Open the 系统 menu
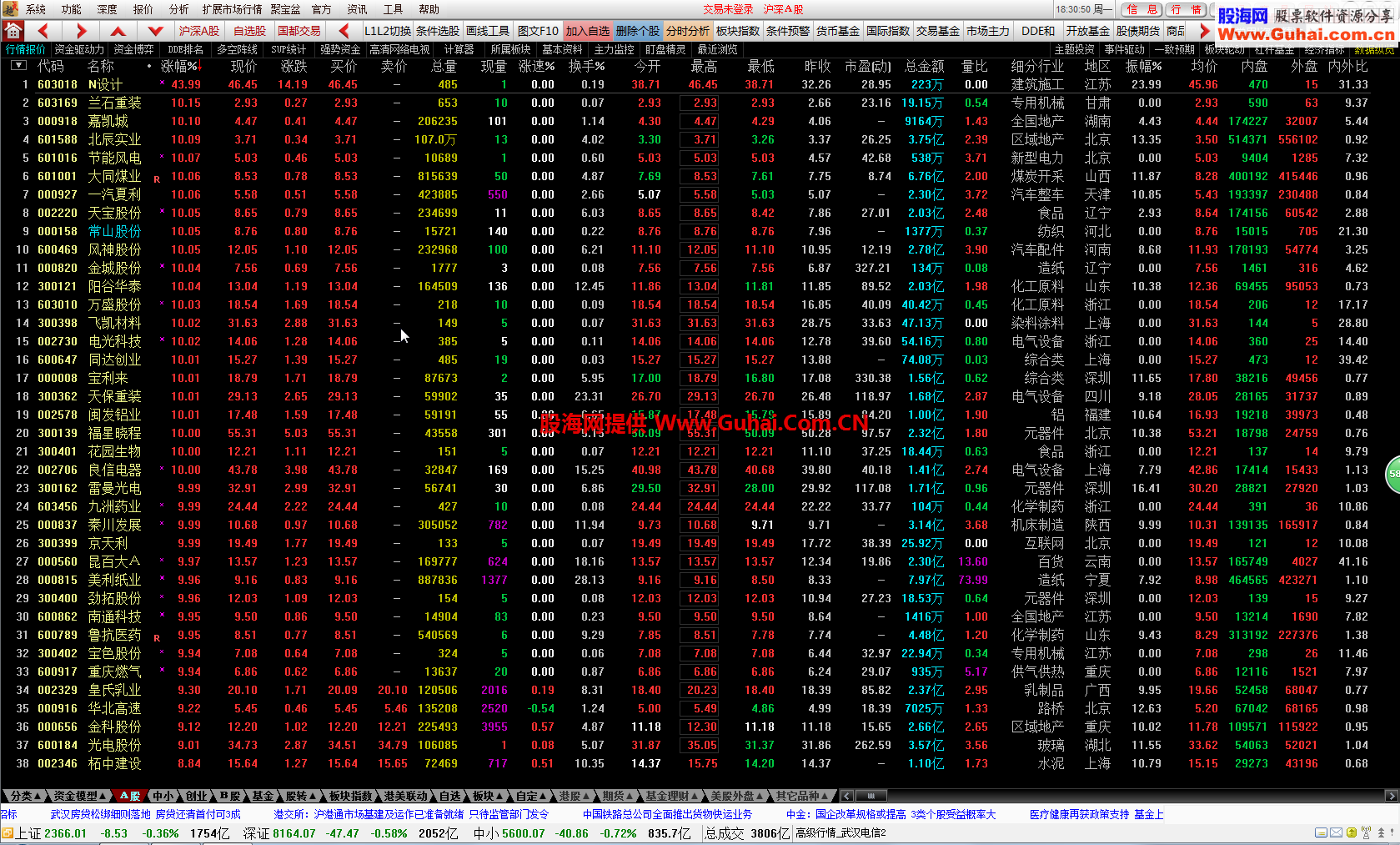Viewport: 1400px width, 845px height. click(x=36, y=9)
